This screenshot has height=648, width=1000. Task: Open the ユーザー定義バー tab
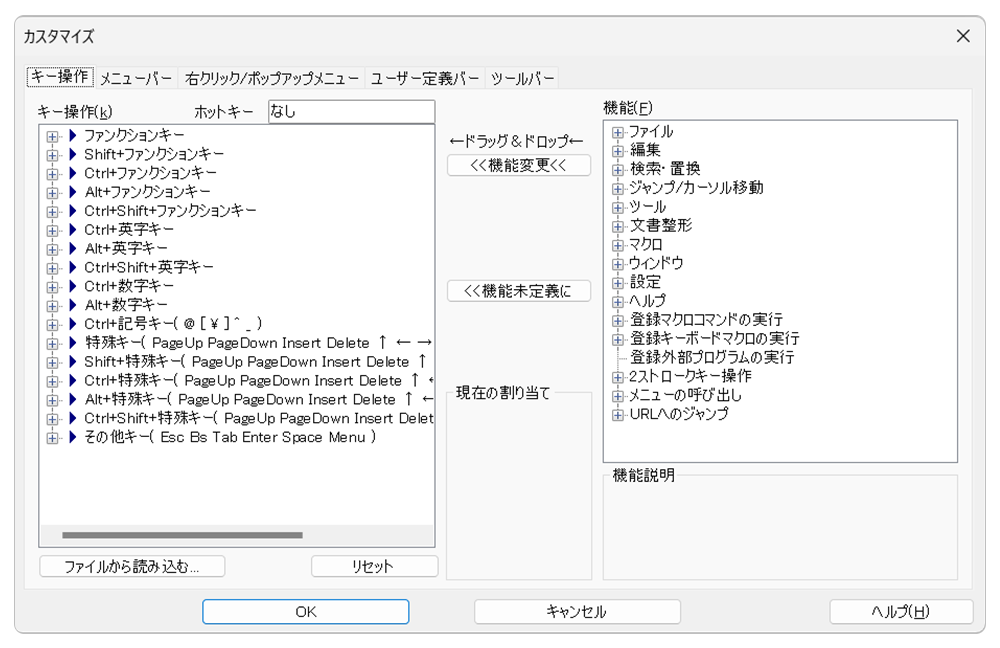(425, 78)
